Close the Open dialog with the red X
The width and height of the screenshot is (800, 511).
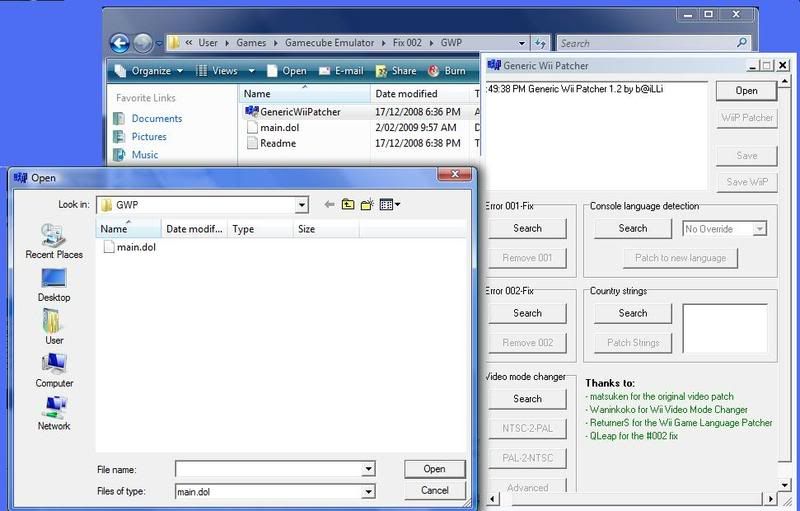pos(455,174)
